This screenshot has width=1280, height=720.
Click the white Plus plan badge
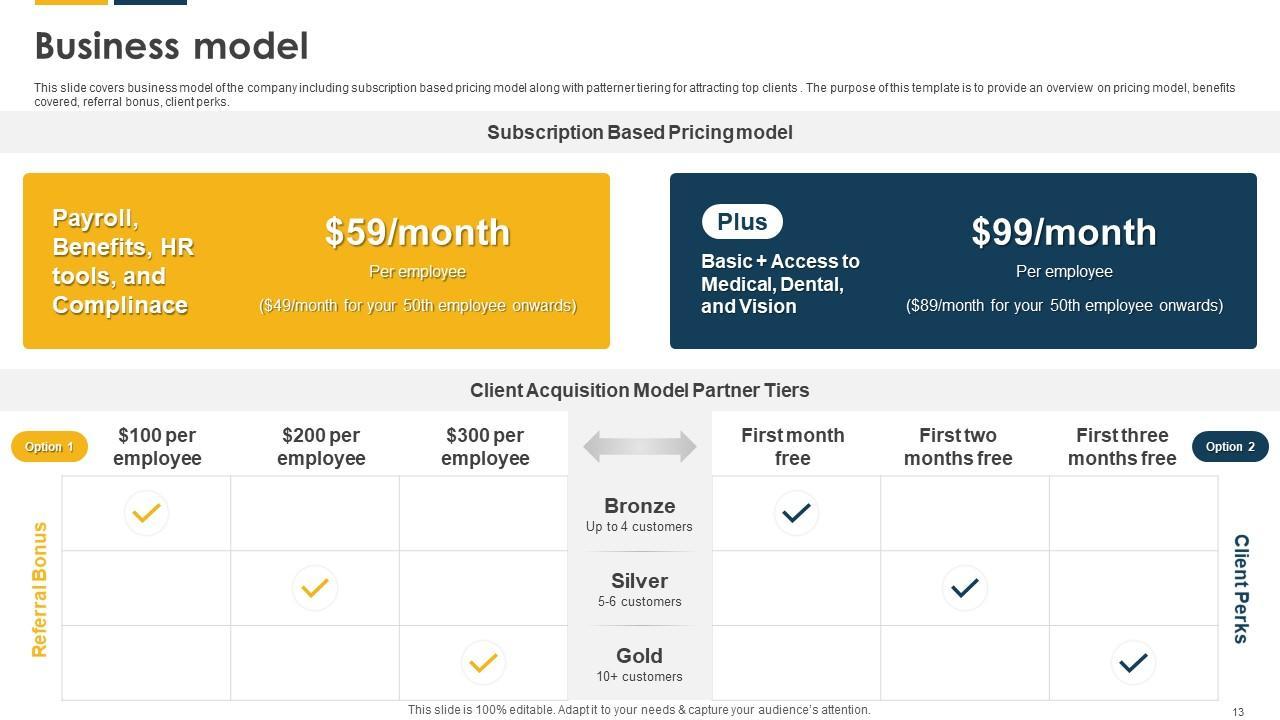point(742,222)
